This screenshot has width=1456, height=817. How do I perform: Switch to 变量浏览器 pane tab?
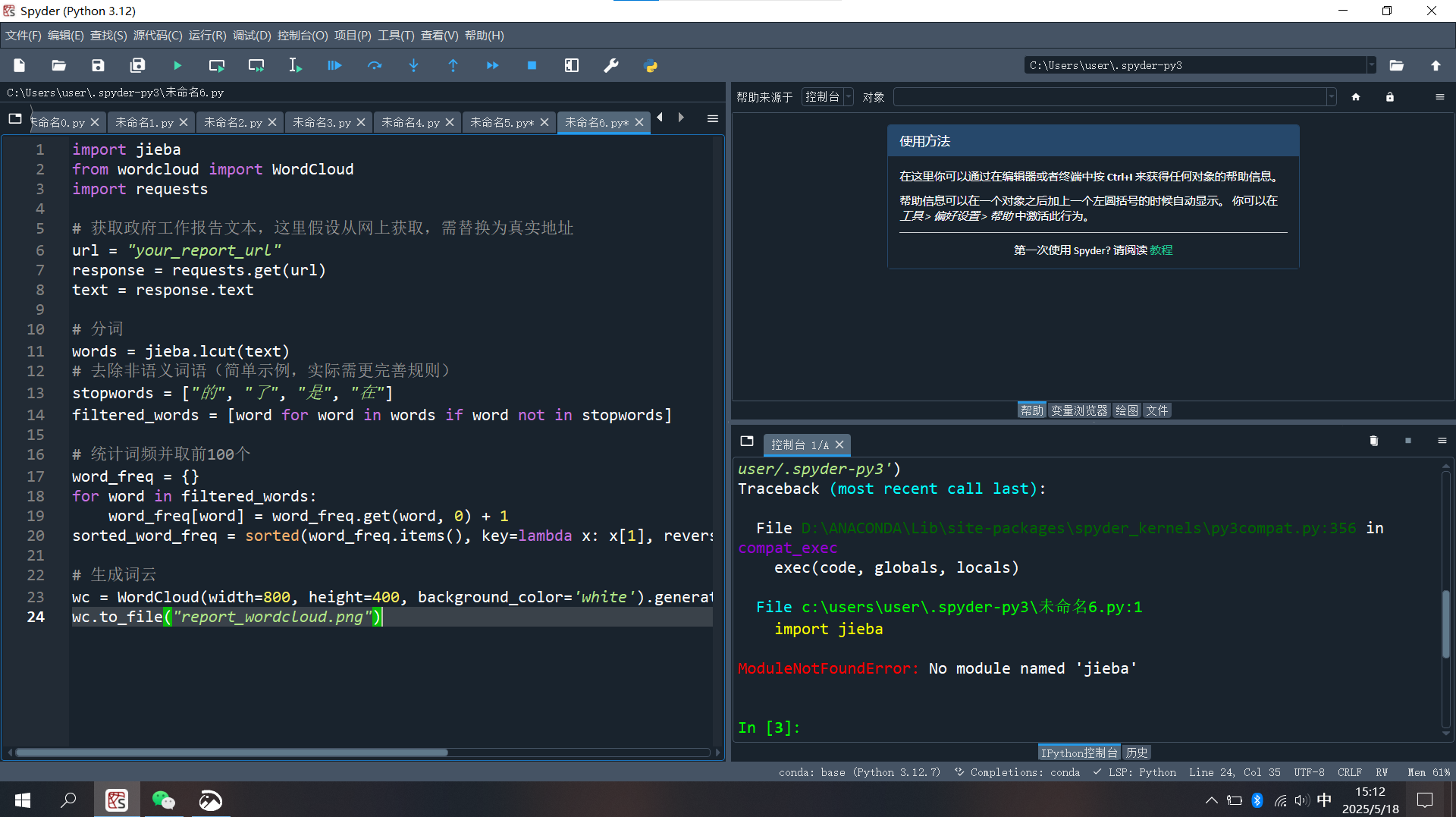click(x=1079, y=410)
